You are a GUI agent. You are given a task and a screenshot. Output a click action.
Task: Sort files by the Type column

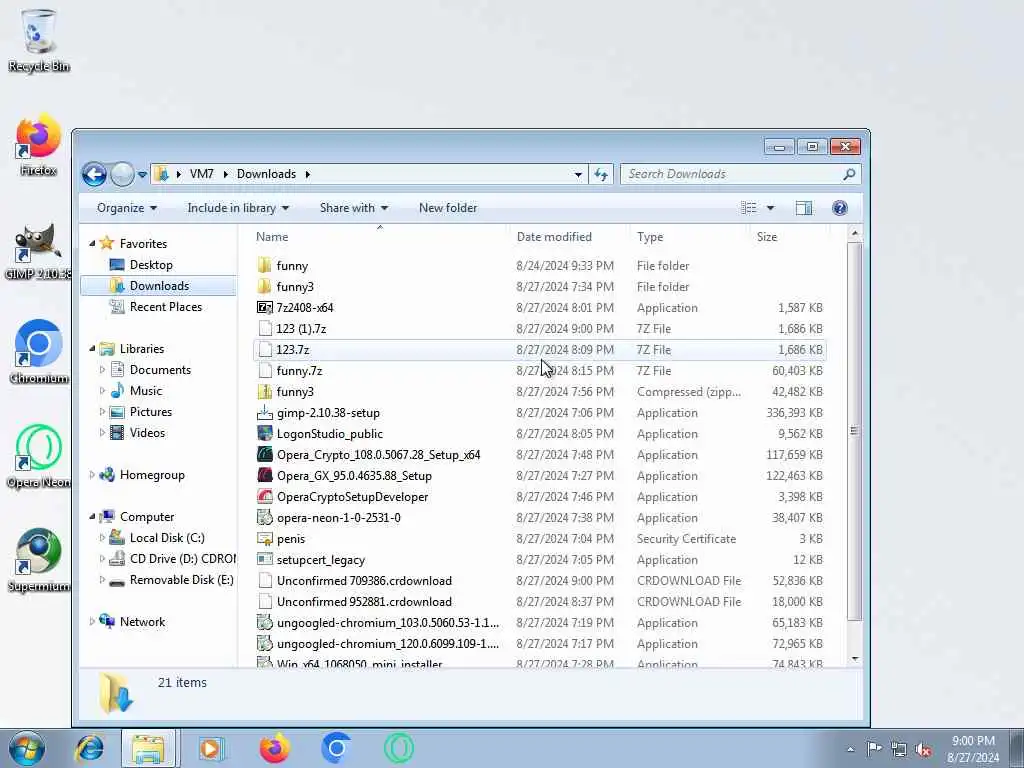pyautogui.click(x=690, y=237)
